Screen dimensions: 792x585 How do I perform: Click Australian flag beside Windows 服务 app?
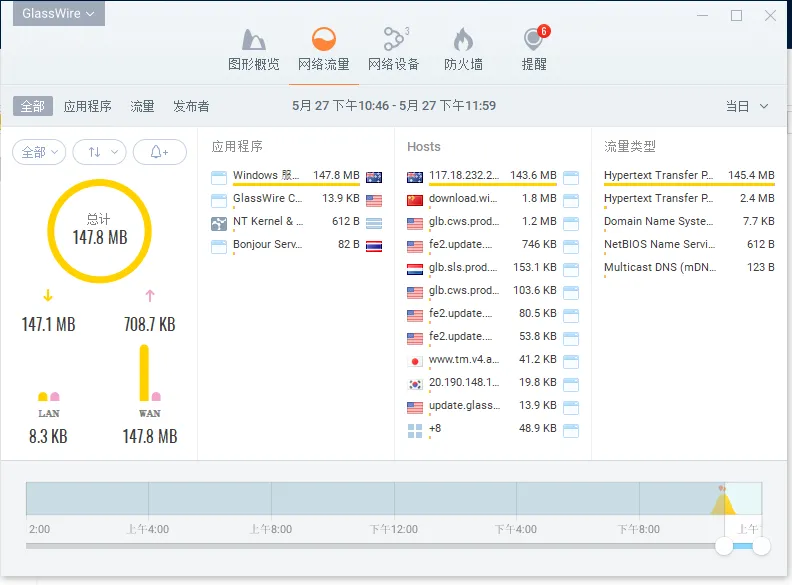(374, 177)
